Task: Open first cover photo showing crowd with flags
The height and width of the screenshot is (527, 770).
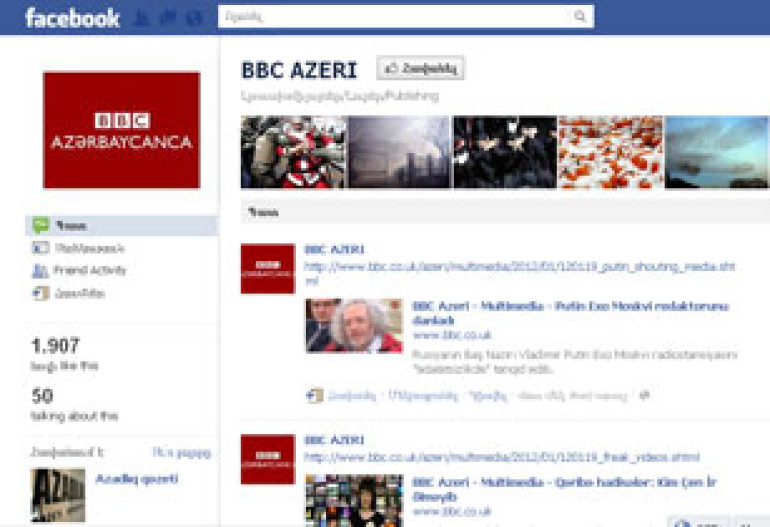Action: [x=293, y=152]
